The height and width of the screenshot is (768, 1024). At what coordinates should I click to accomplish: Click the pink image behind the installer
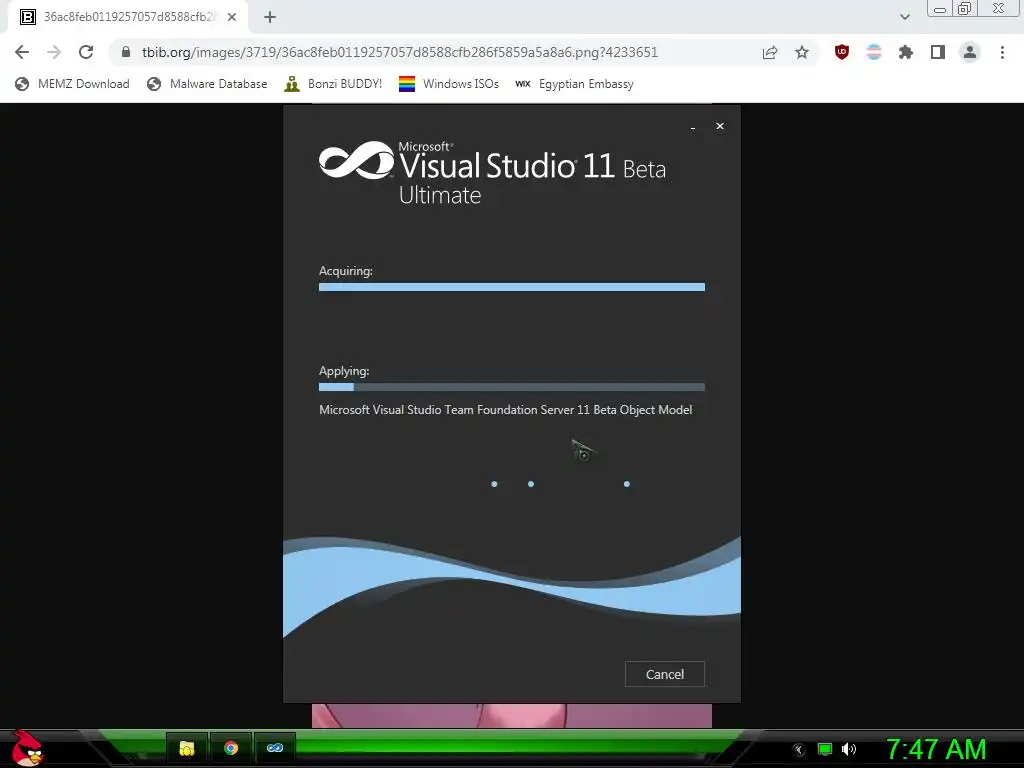[512, 716]
